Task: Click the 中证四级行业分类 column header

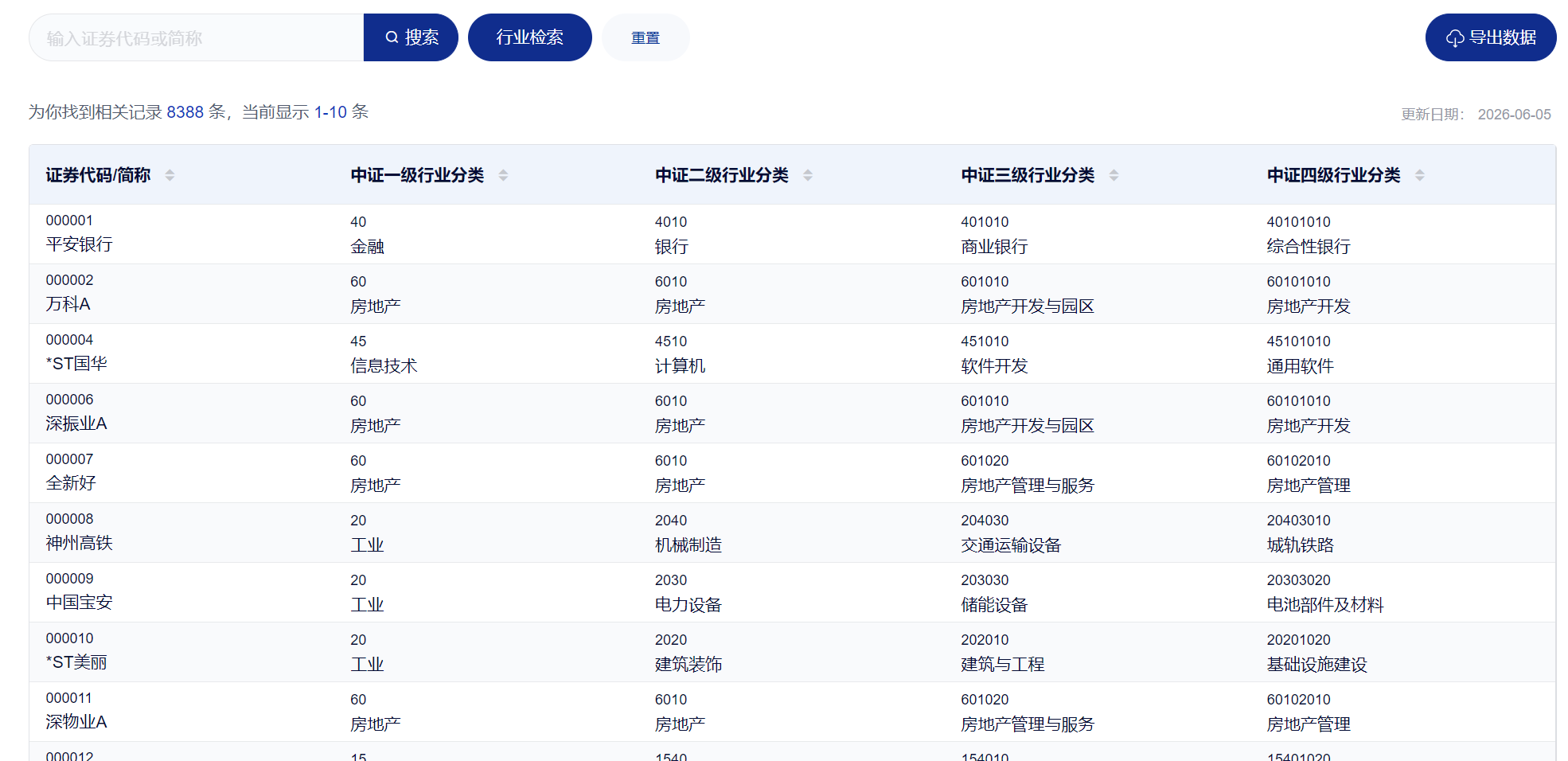Action: coord(1333,175)
